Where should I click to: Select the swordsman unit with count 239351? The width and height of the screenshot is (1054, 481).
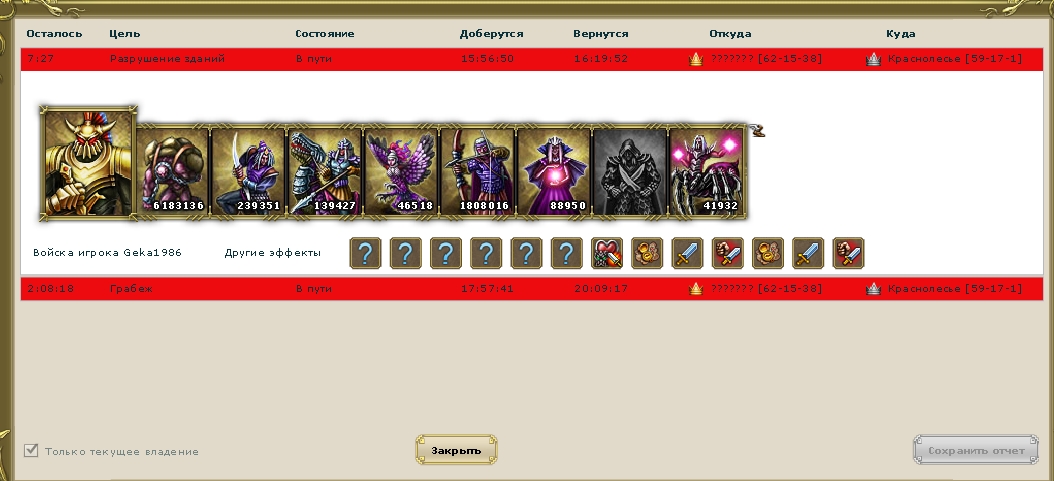[x=248, y=171]
